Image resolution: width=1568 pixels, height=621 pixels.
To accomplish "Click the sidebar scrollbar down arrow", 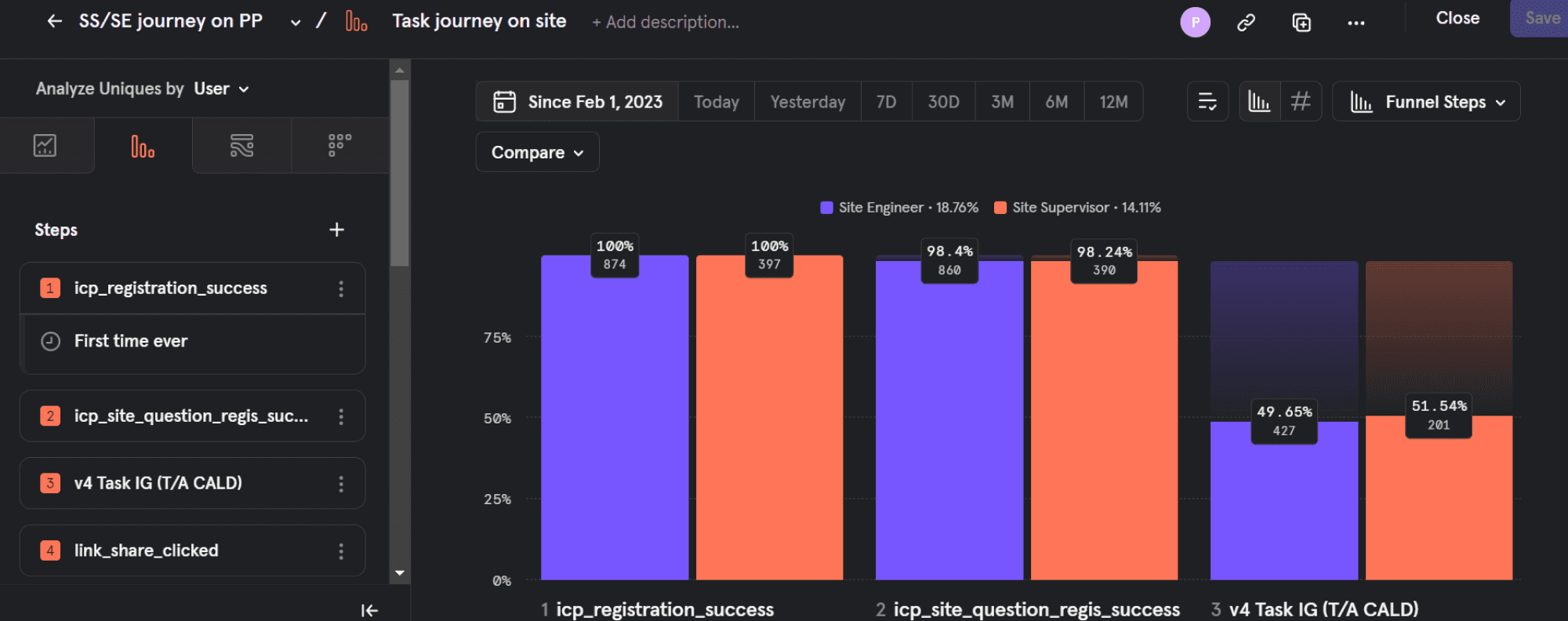I will 400,573.
